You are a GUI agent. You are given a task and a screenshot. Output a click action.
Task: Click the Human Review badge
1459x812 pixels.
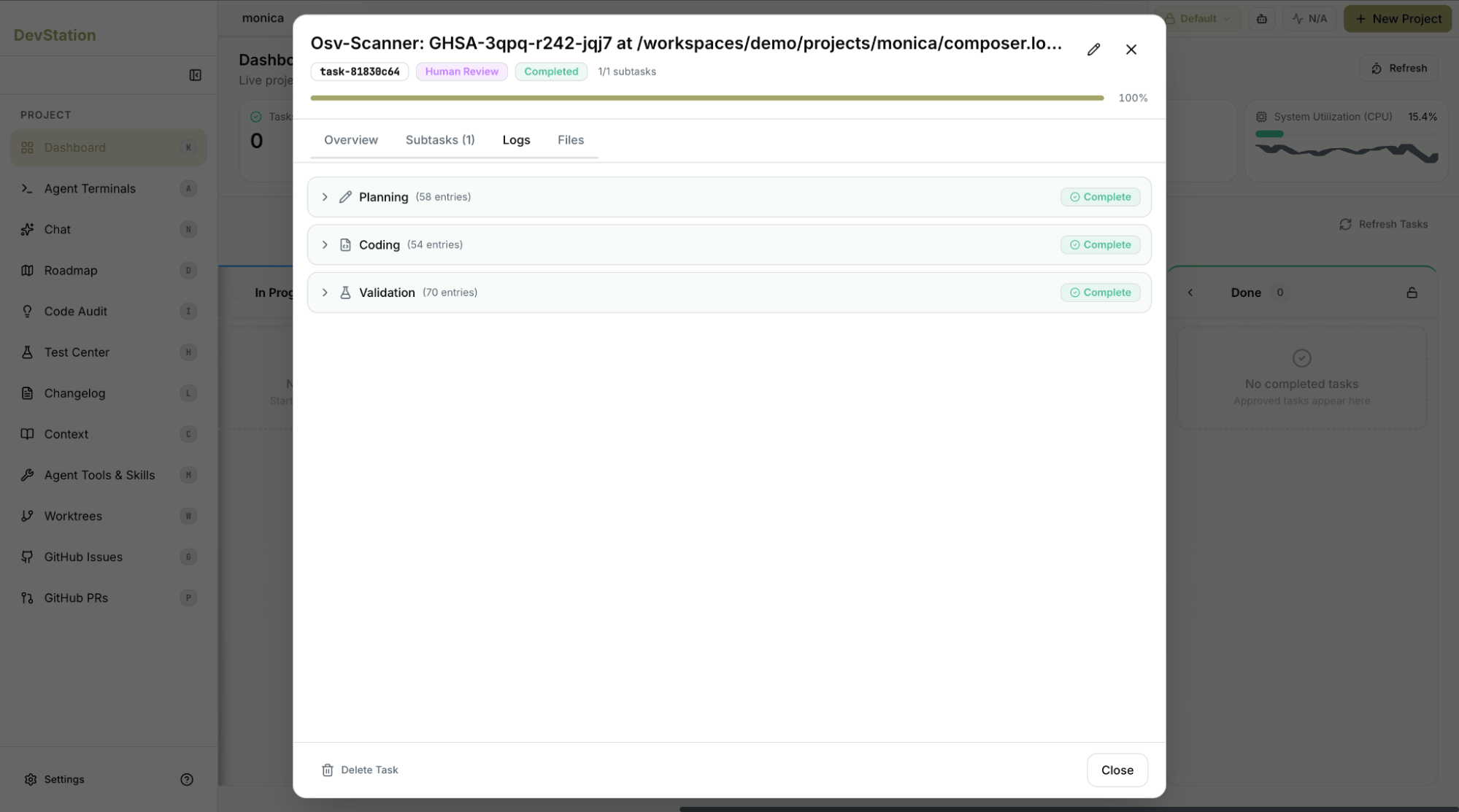(x=461, y=71)
